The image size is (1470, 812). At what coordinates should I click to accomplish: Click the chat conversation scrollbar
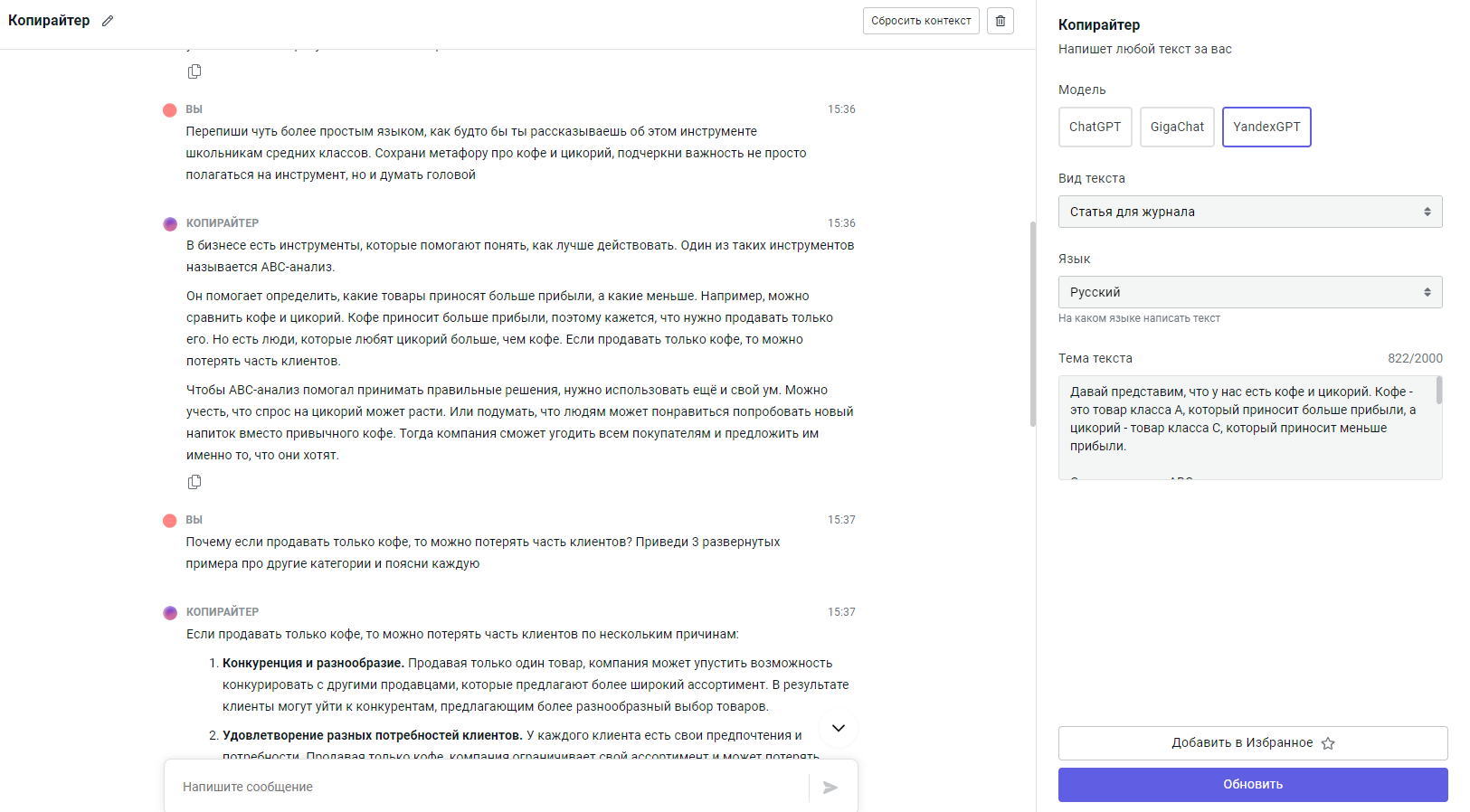(1033, 324)
